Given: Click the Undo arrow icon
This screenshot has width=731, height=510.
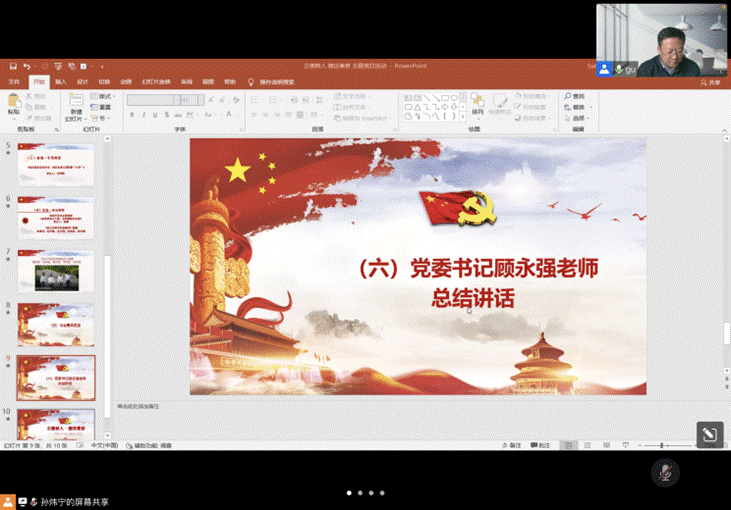Looking at the screenshot, I should point(27,67).
